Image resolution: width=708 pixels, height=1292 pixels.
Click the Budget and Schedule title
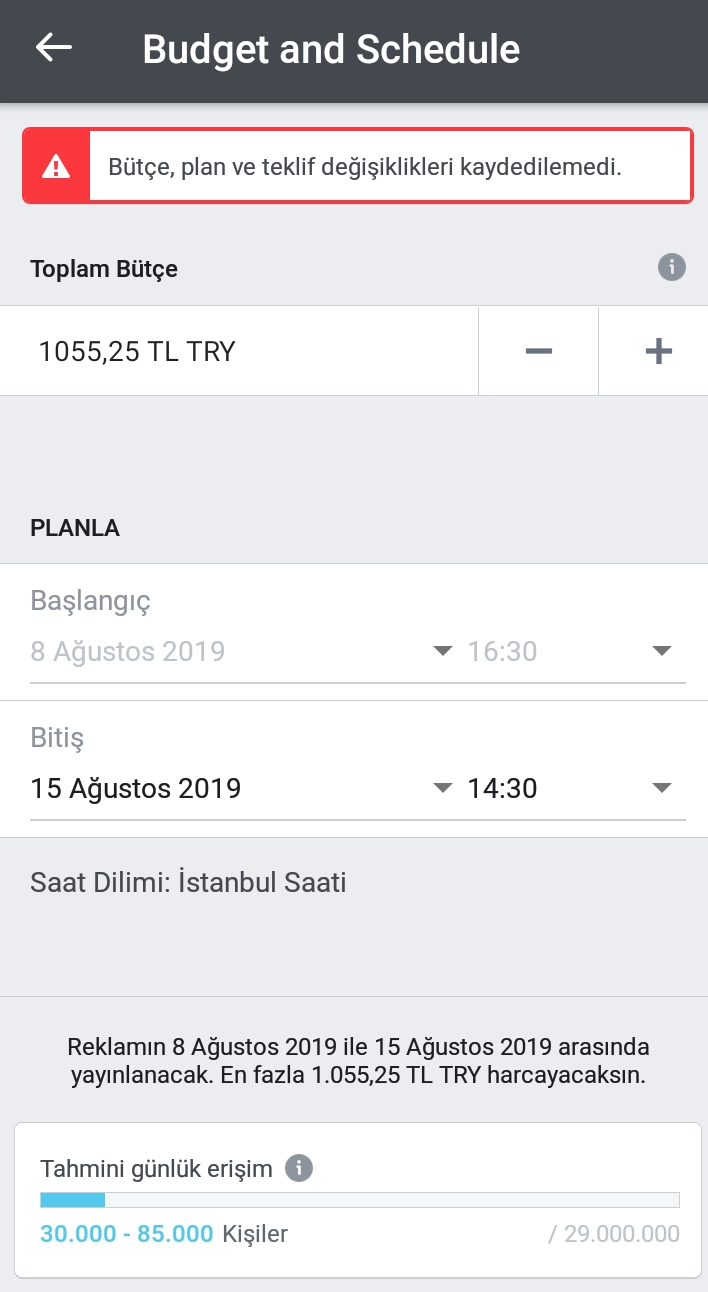coord(331,49)
